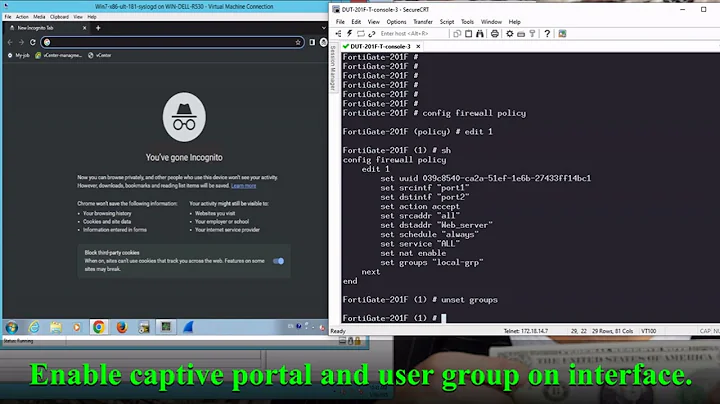Click the Learn more link on Incognito page

pos(243,185)
